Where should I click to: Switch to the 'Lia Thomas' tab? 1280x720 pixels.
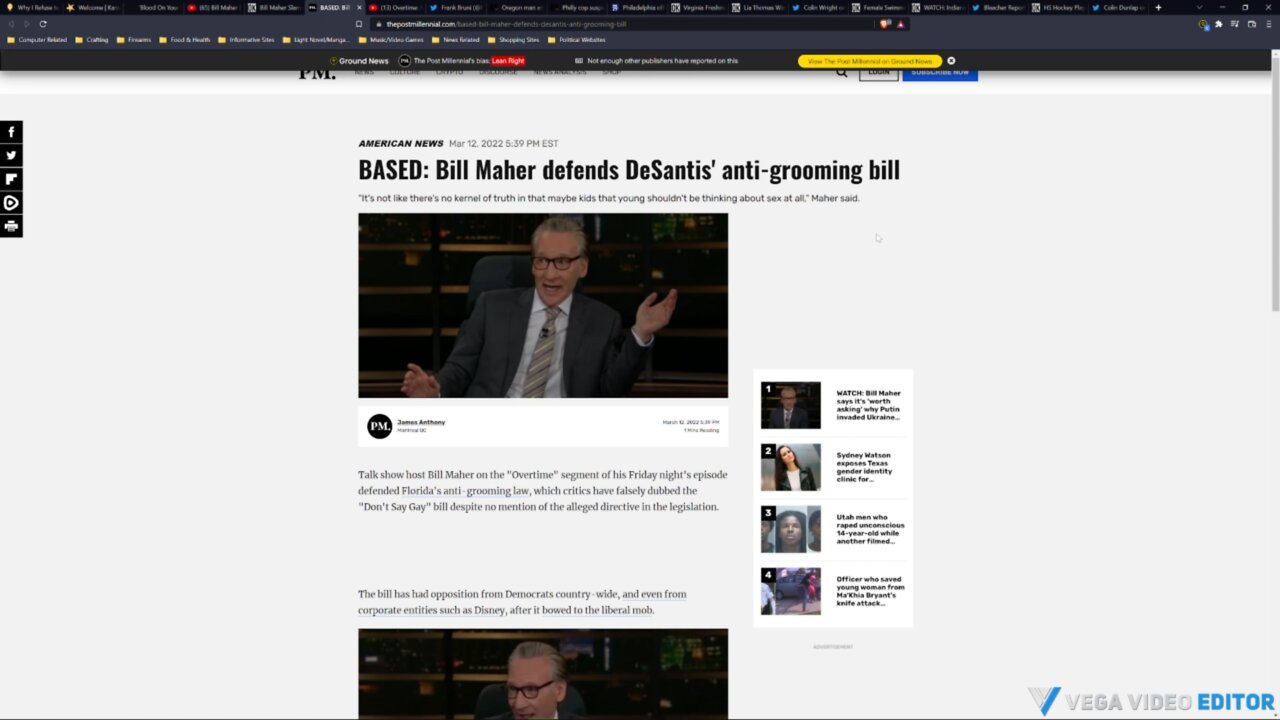[758, 7]
